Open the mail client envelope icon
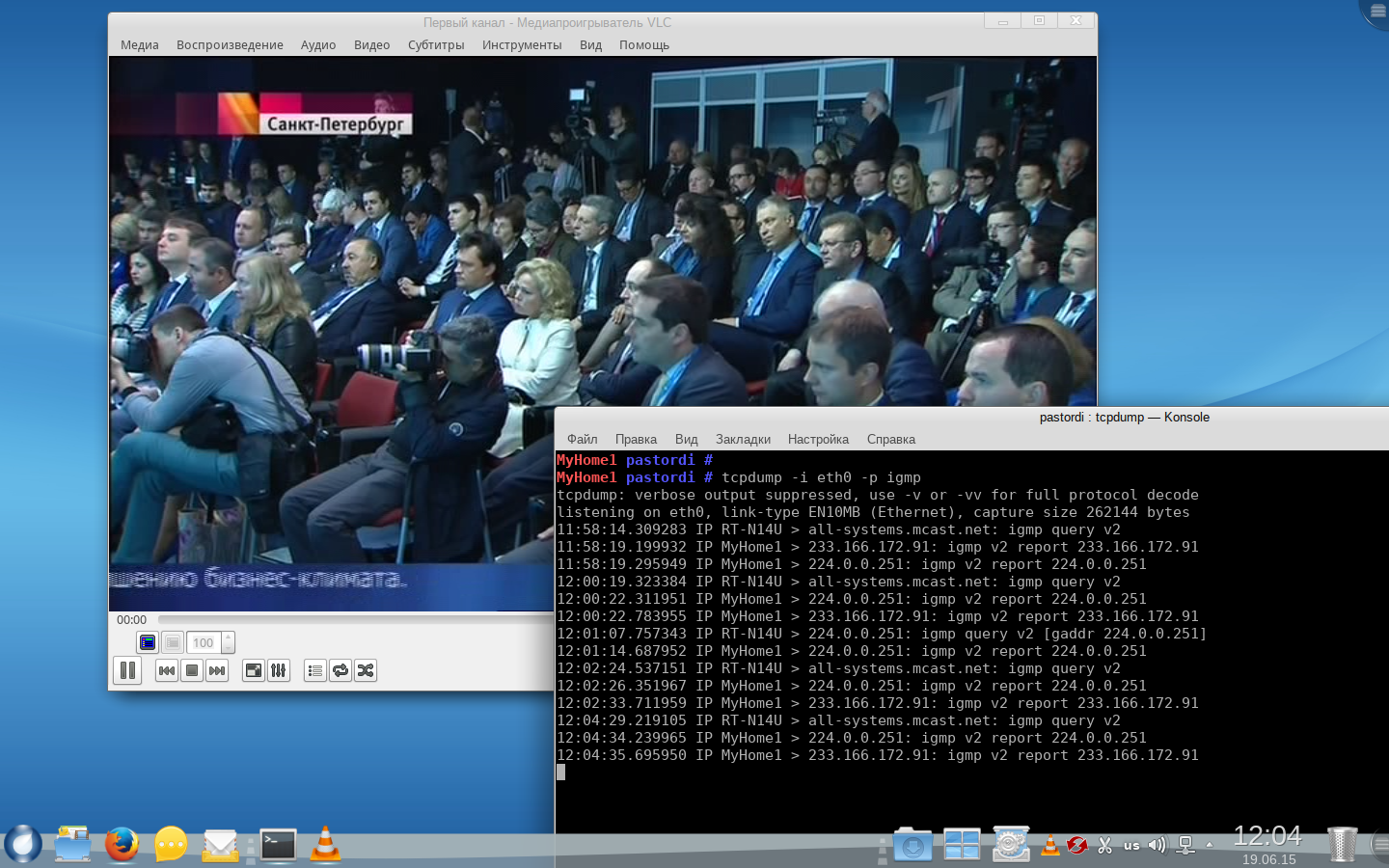 pos(220,845)
